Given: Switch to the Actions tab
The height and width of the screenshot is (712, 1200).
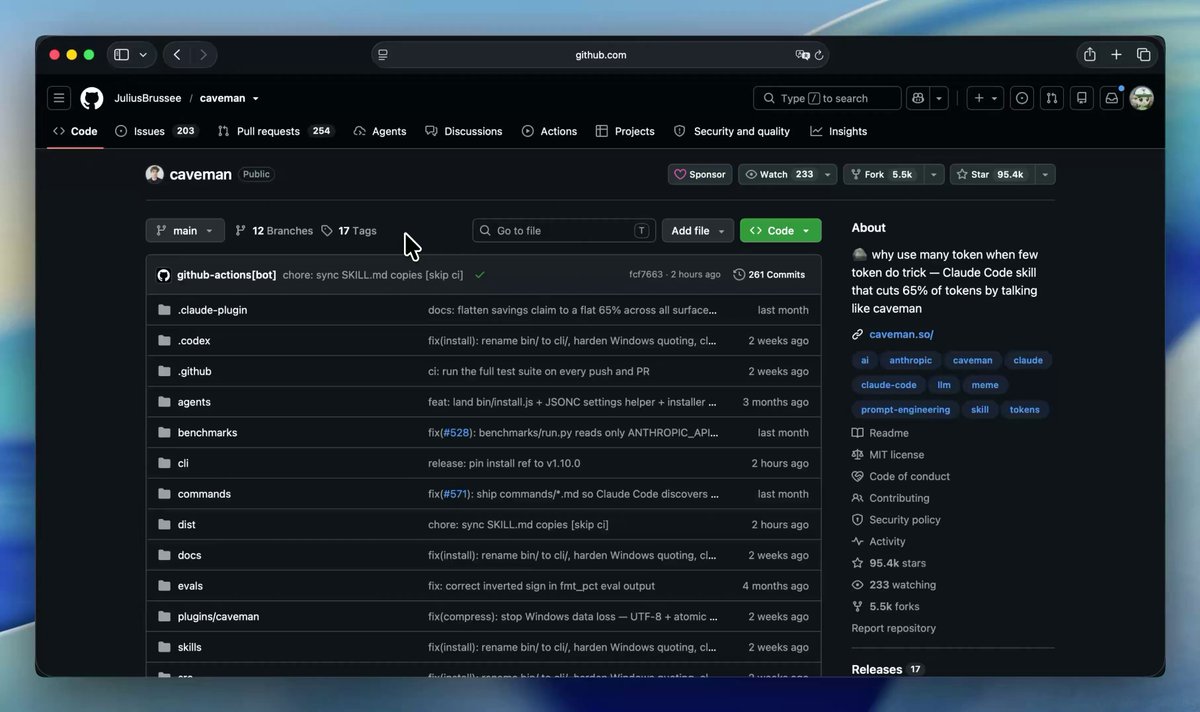Looking at the screenshot, I should pos(549,131).
